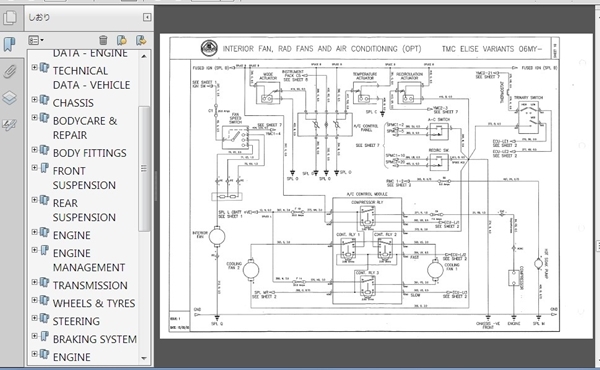Expand the CHASSIS bookmark node
Screen dimensions: 600x370
click(x=34, y=99)
